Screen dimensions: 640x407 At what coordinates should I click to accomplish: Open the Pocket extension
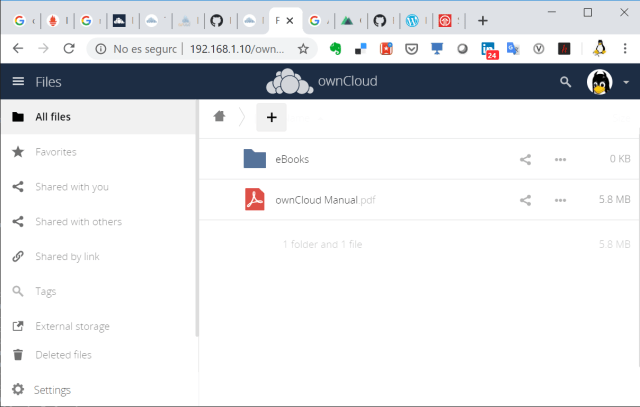(411, 49)
